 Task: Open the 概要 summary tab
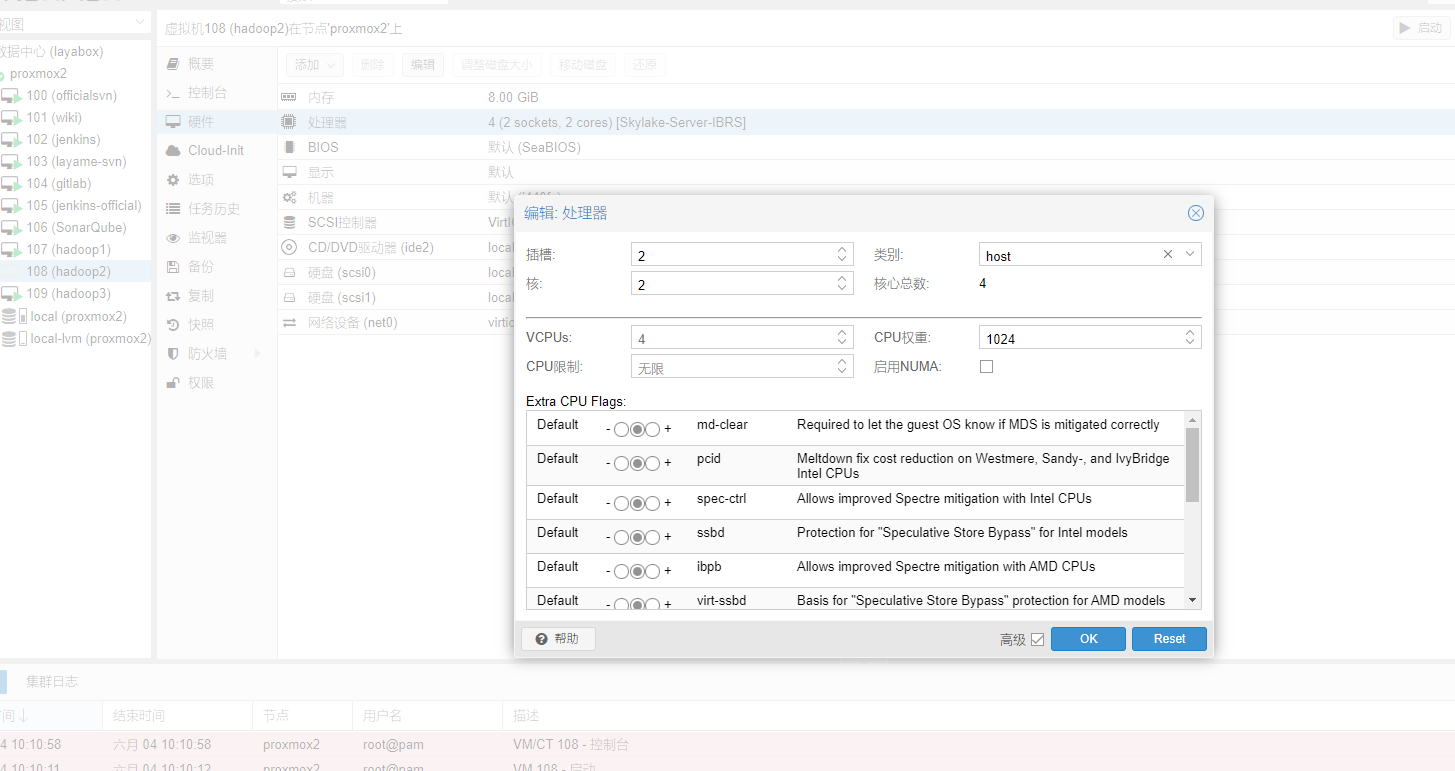click(x=216, y=63)
